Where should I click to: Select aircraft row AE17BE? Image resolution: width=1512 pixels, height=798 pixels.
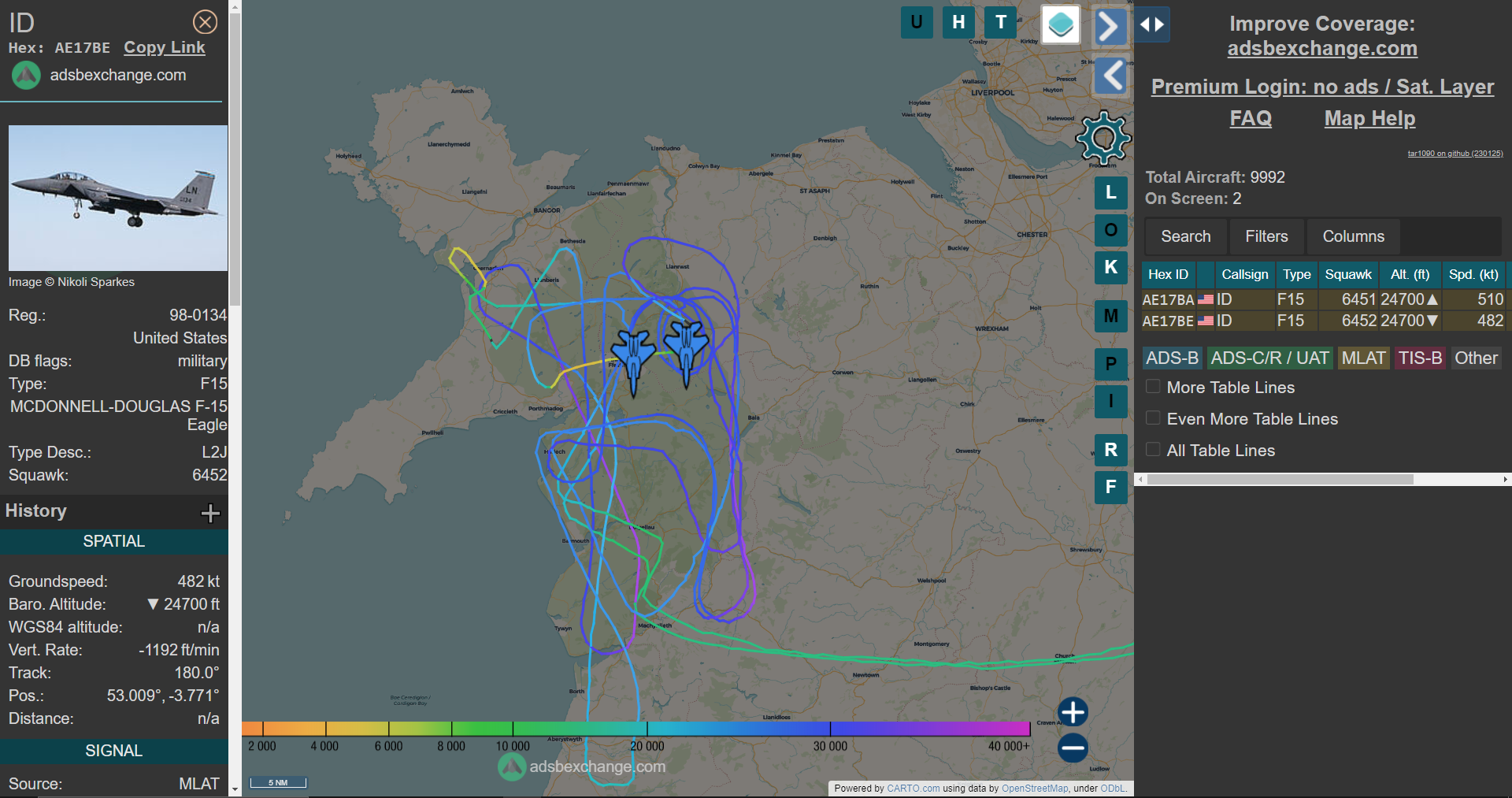[1323, 321]
